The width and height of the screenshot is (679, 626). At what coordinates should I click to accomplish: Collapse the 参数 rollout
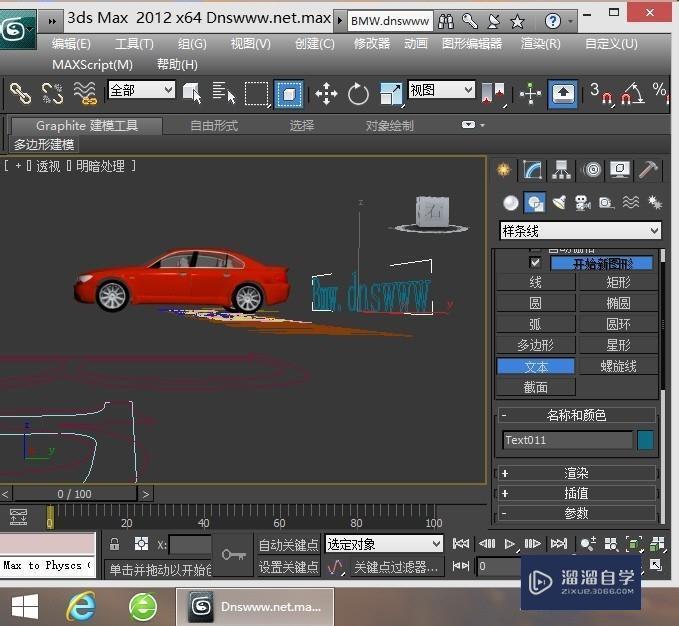click(576, 513)
